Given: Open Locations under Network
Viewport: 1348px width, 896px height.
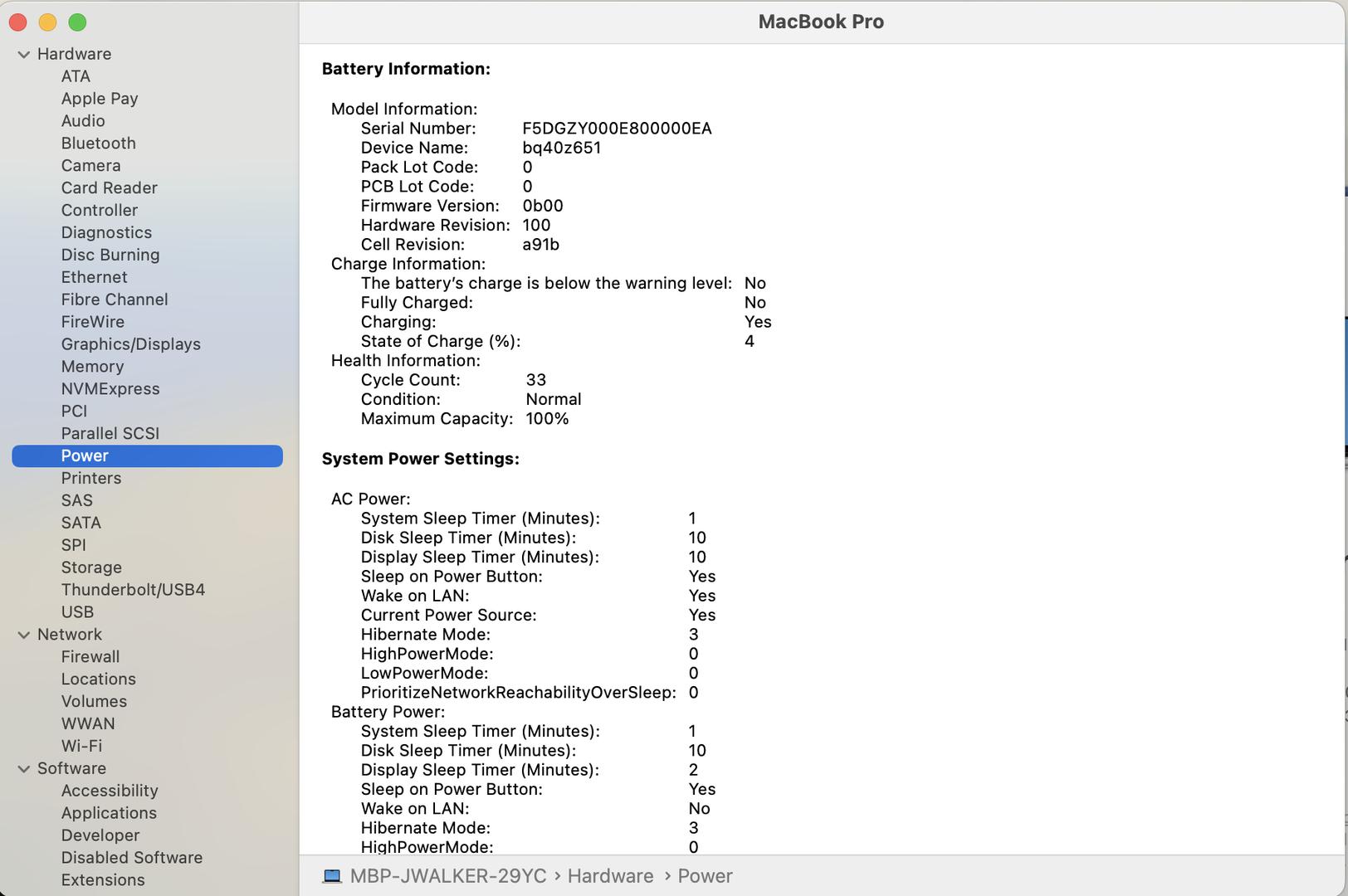Looking at the screenshot, I should pyautogui.click(x=98, y=680).
